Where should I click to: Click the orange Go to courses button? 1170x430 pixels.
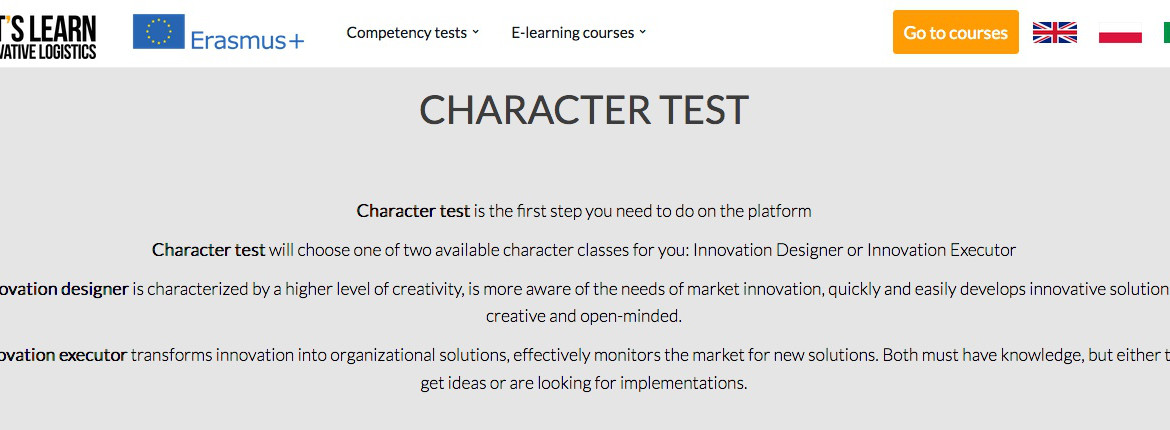coord(955,32)
